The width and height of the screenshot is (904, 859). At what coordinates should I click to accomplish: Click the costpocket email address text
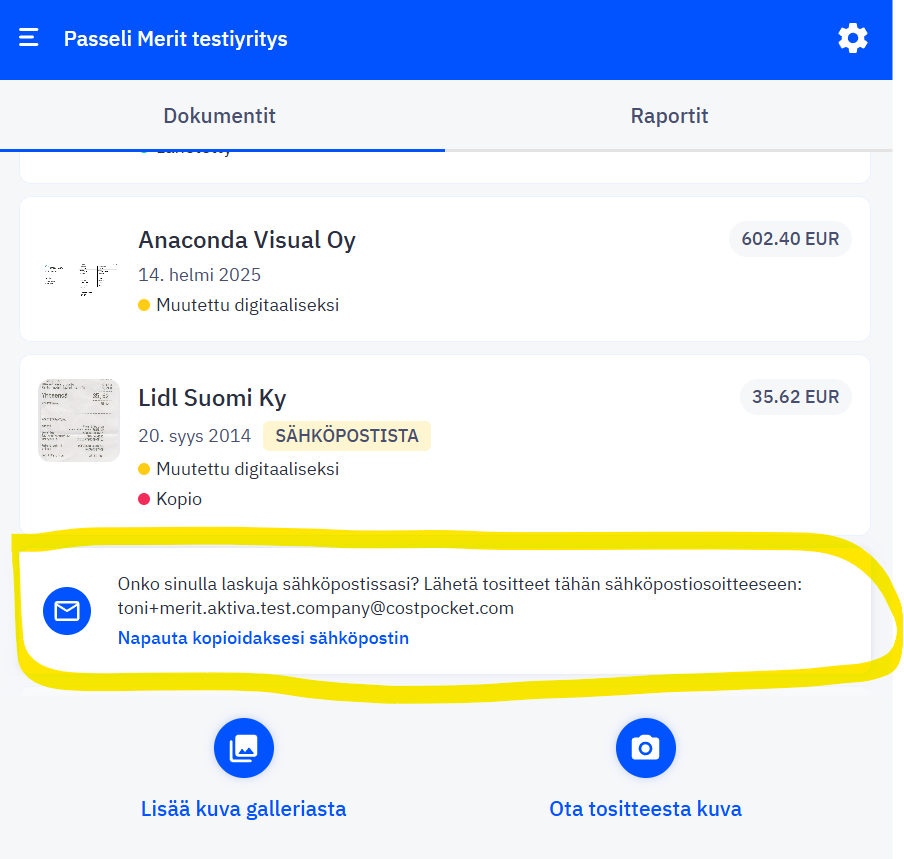[316, 608]
